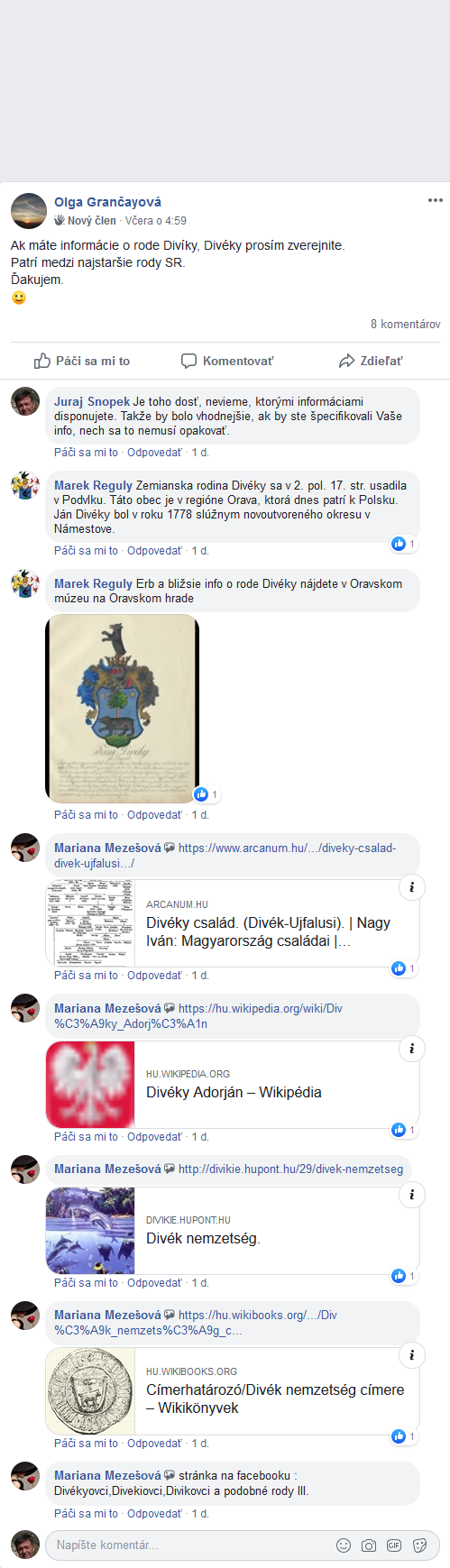The width and height of the screenshot is (450, 1568).
Task: Open the post options three-dots menu
Action: point(436,200)
